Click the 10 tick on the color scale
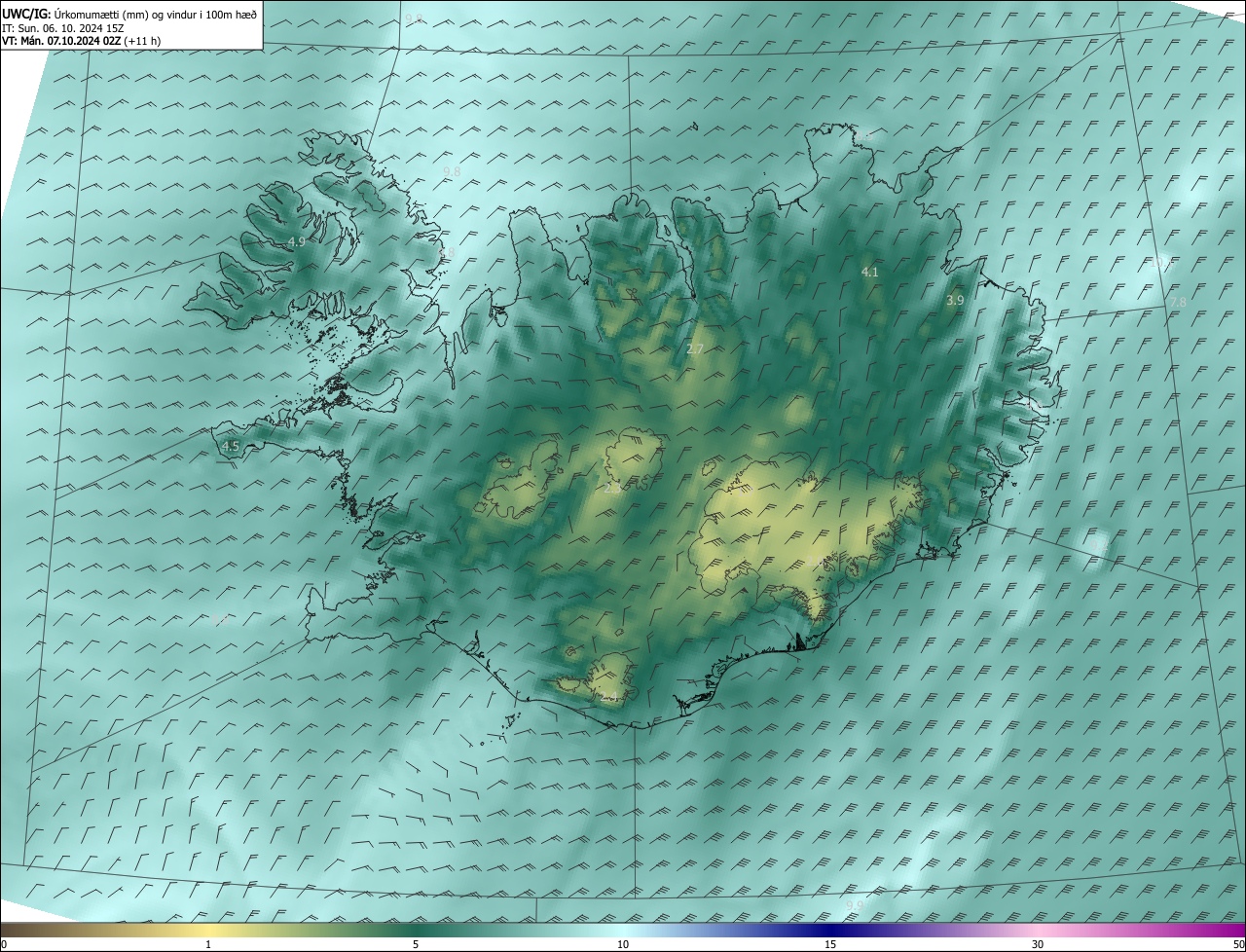Image resolution: width=1246 pixels, height=952 pixels. point(623,945)
